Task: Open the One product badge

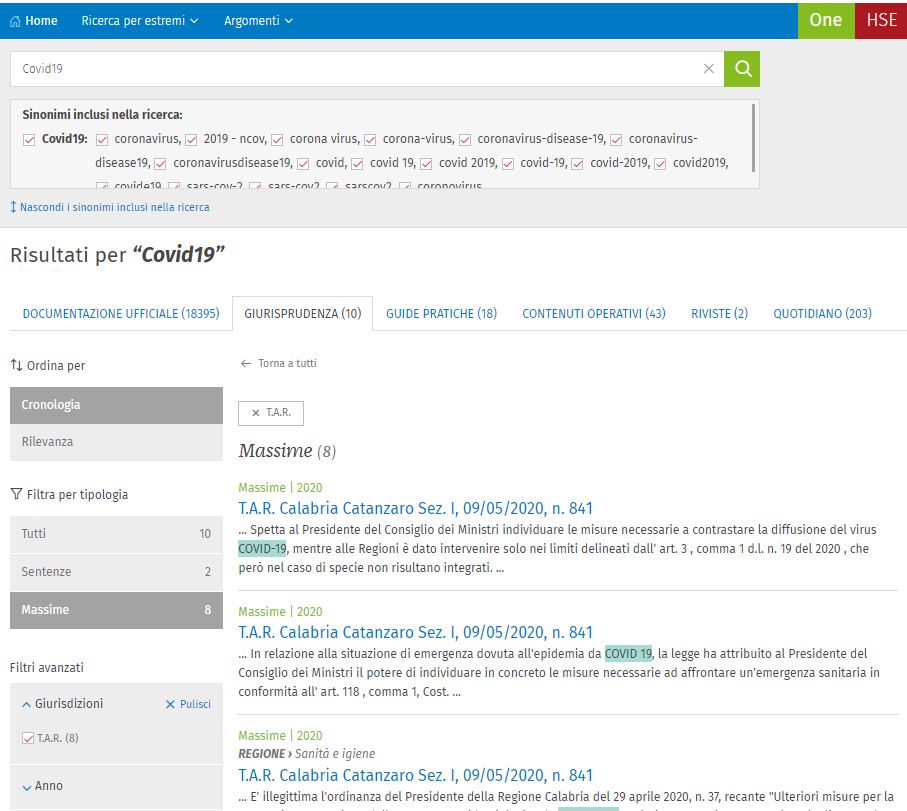Action: (x=825, y=20)
